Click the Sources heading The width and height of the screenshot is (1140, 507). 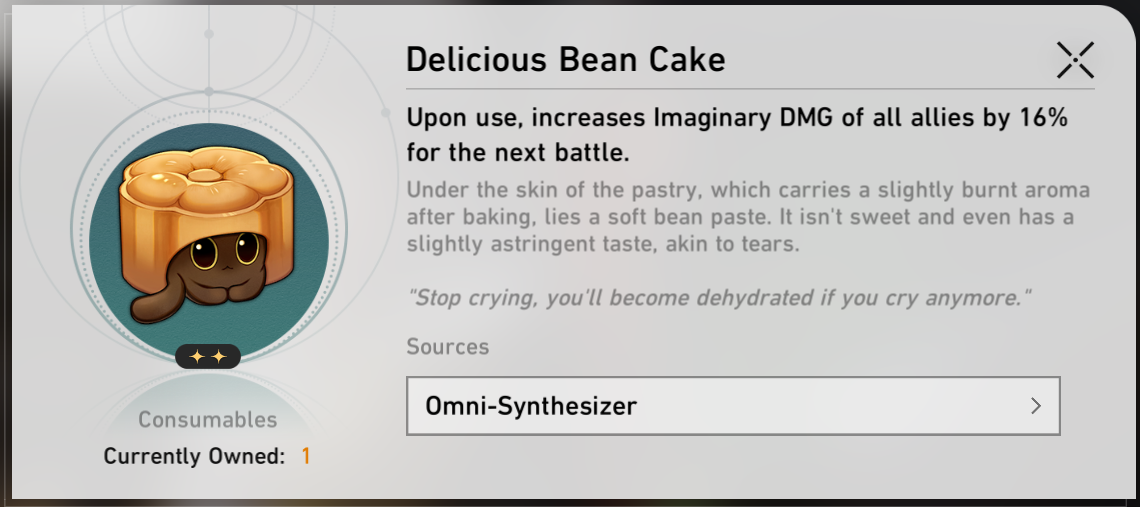448,346
